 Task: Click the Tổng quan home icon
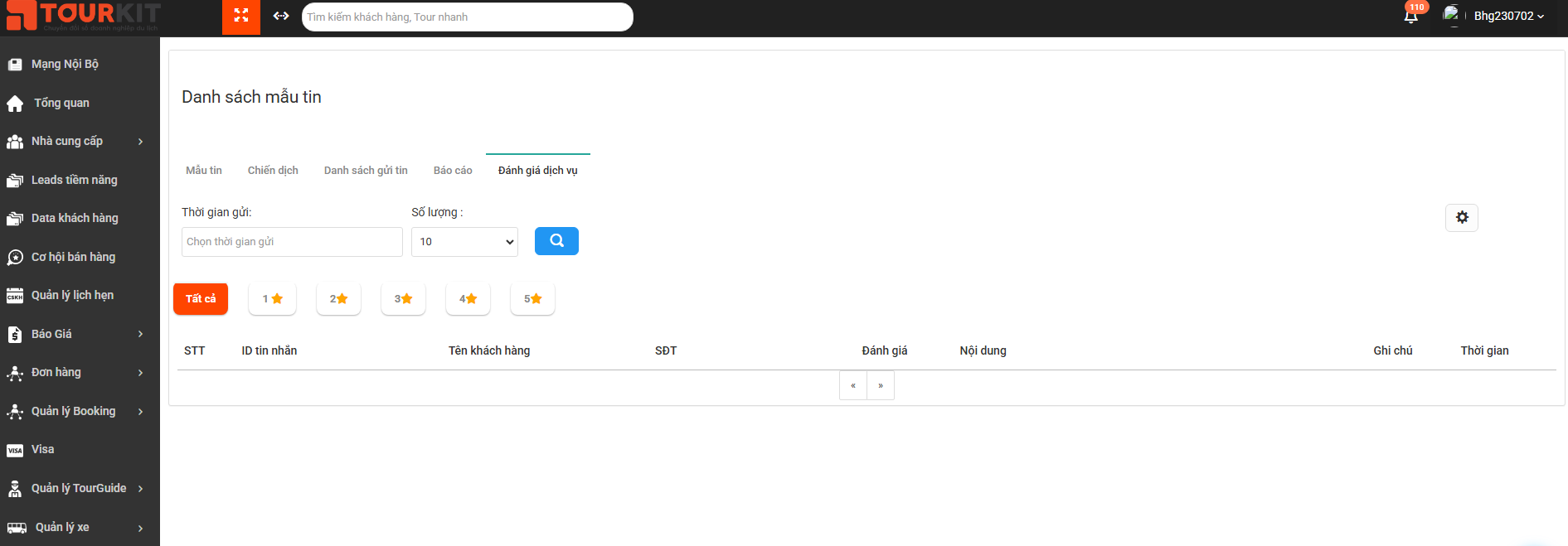pos(15,104)
